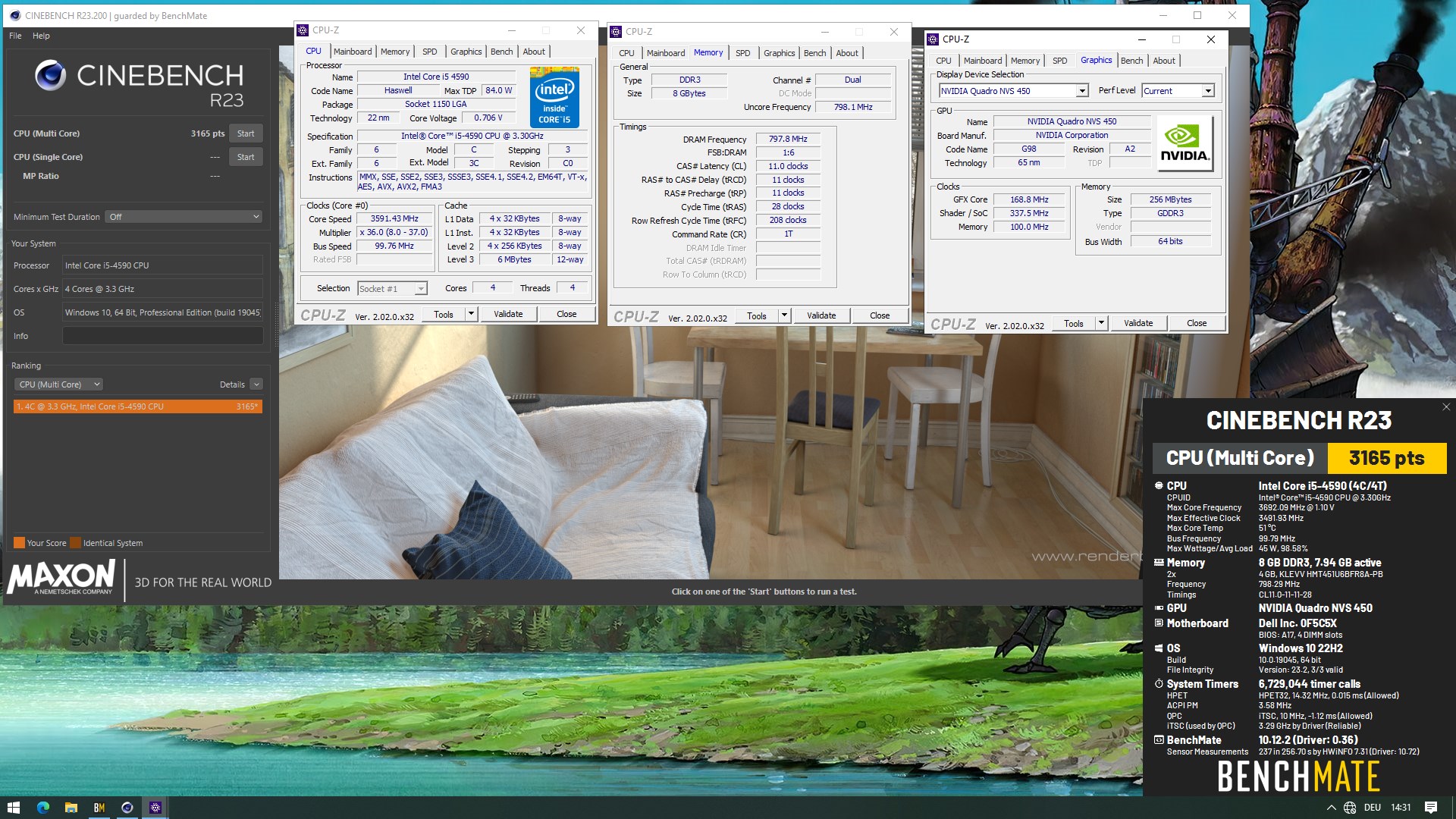
Task: Click GFX Core 168.8 MHz value
Action: [x=1029, y=199]
